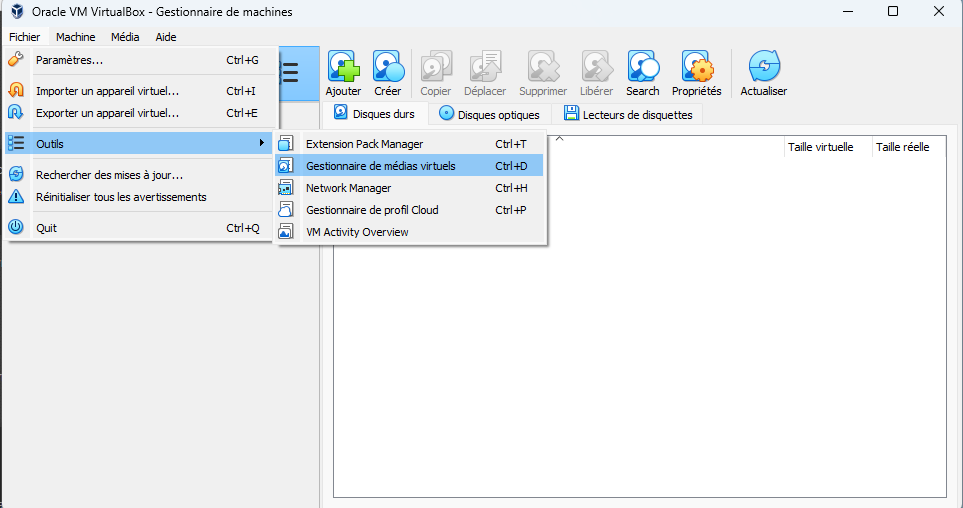The width and height of the screenshot is (963, 508).
Task: Click the Libérer disk toolbar icon
Action: (x=596, y=66)
